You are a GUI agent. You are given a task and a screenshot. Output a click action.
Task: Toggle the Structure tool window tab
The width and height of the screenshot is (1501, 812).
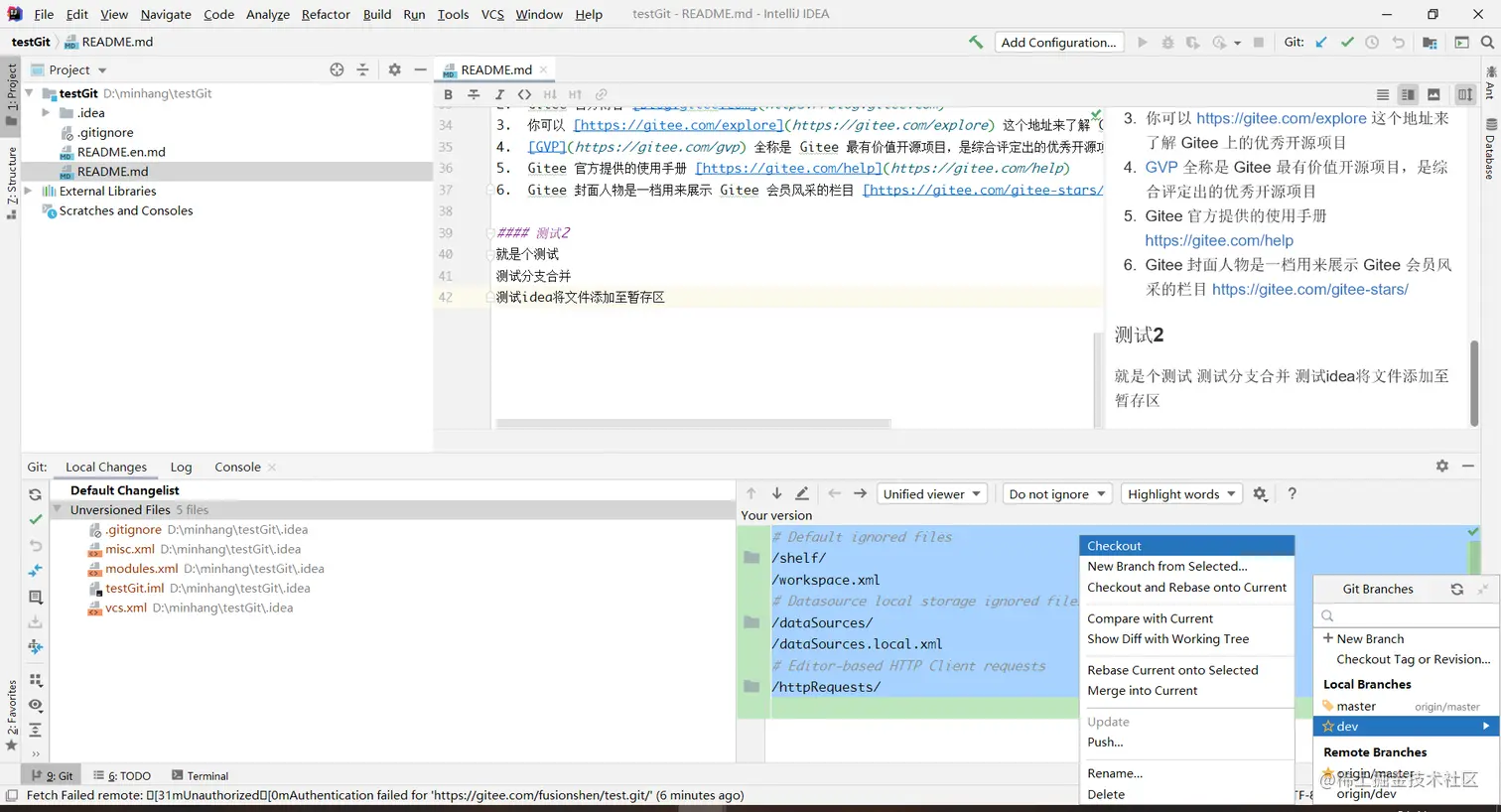click(x=12, y=184)
